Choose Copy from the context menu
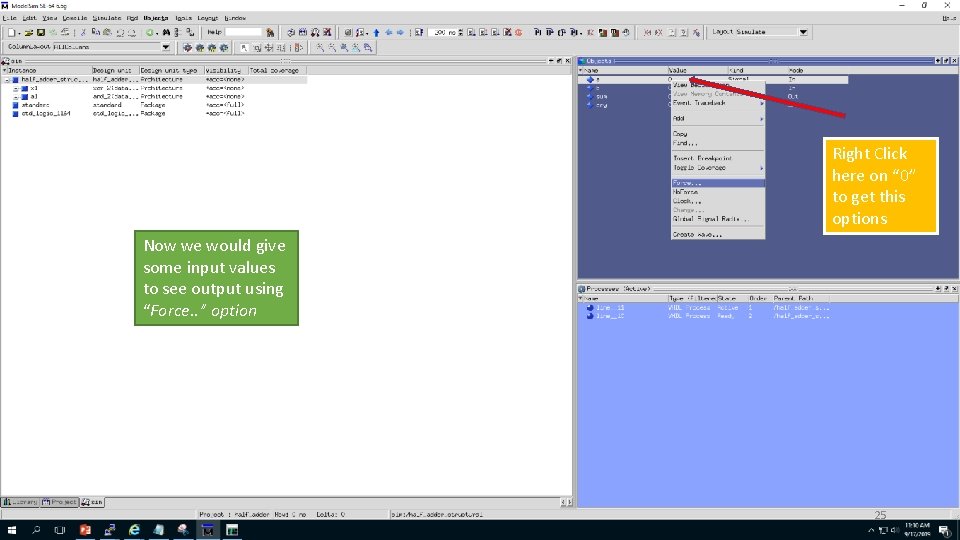960x540 pixels. point(718,133)
